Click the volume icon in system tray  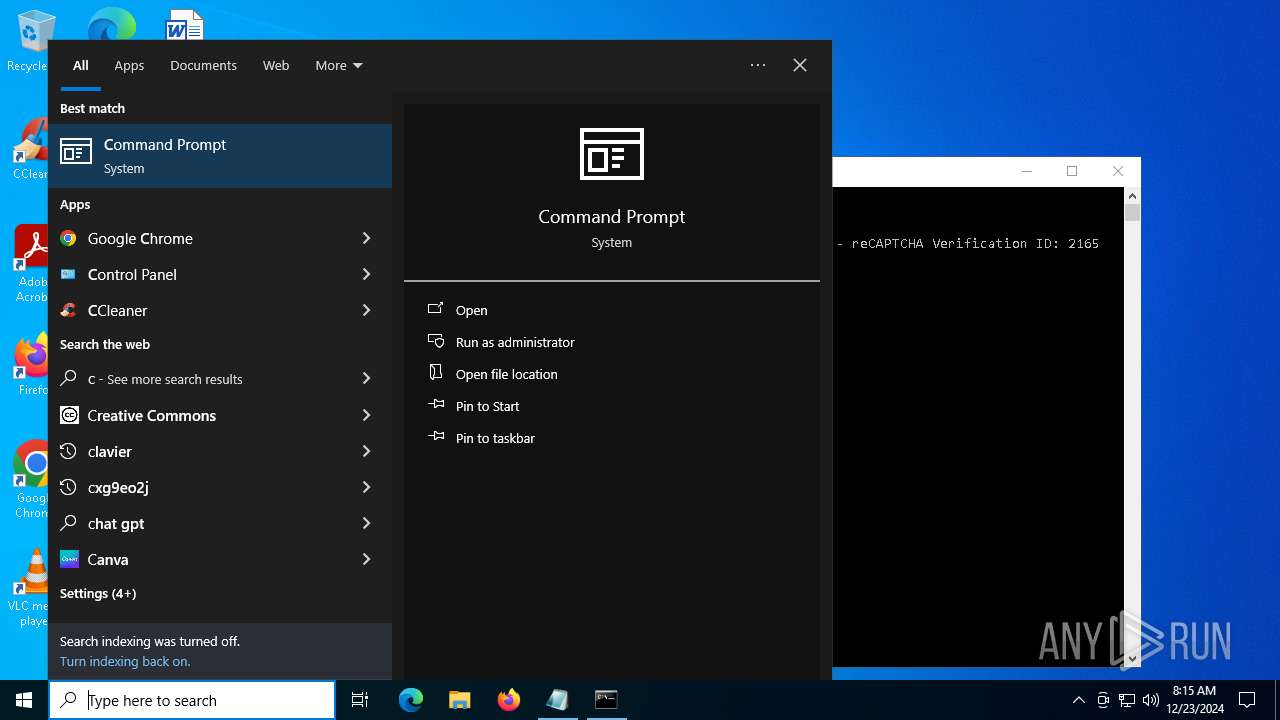tap(1151, 700)
